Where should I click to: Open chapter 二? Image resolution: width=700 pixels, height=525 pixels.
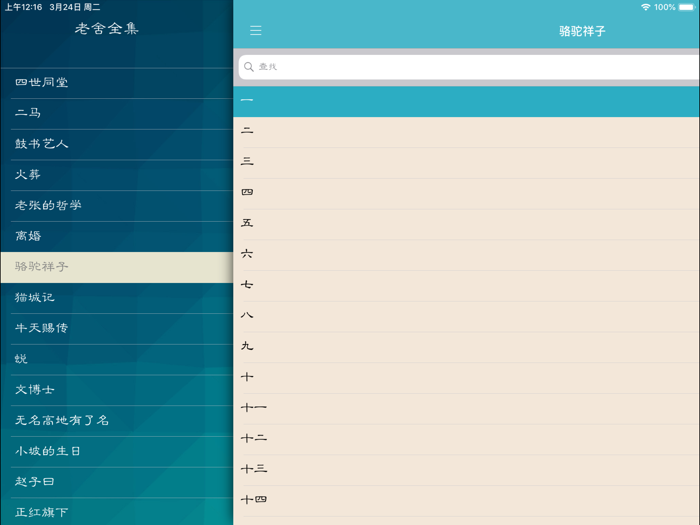[467, 132]
